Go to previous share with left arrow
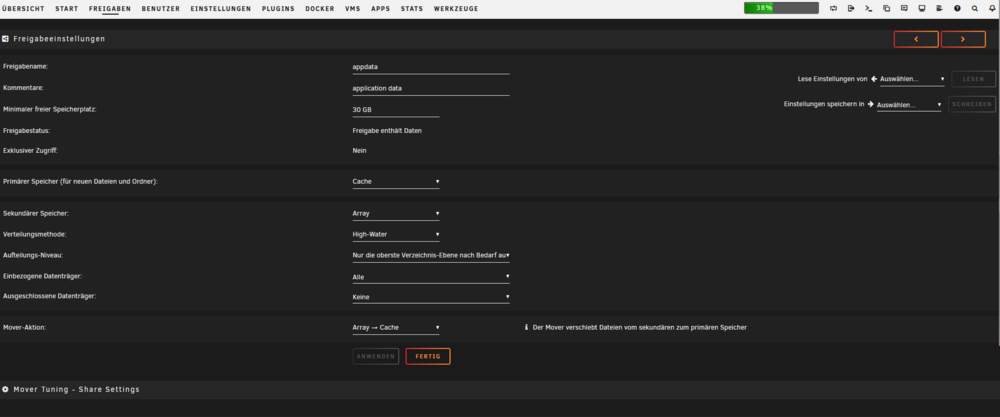Screen dimensions: 1000x417 tap(916, 40)
